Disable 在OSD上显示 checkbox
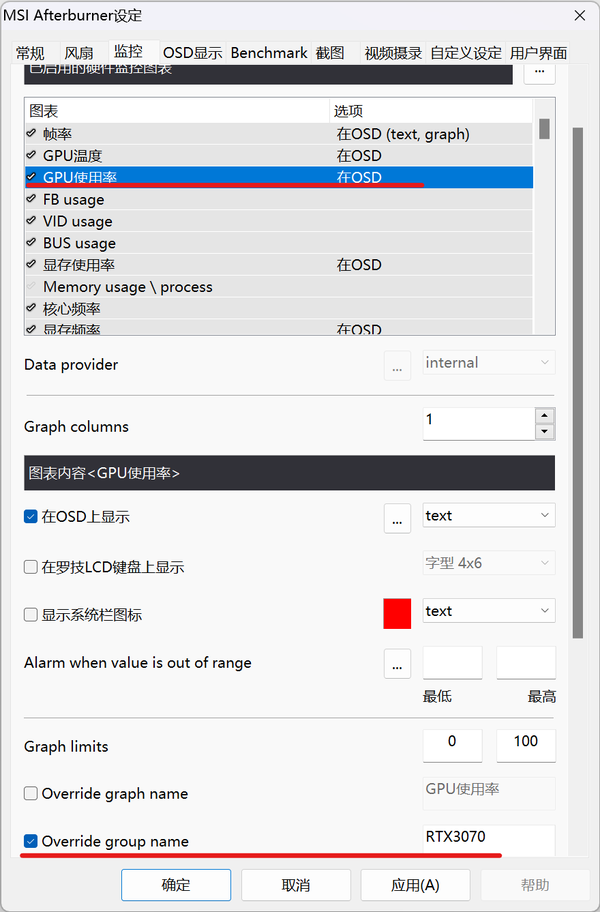This screenshot has width=600, height=912. click(x=31, y=517)
